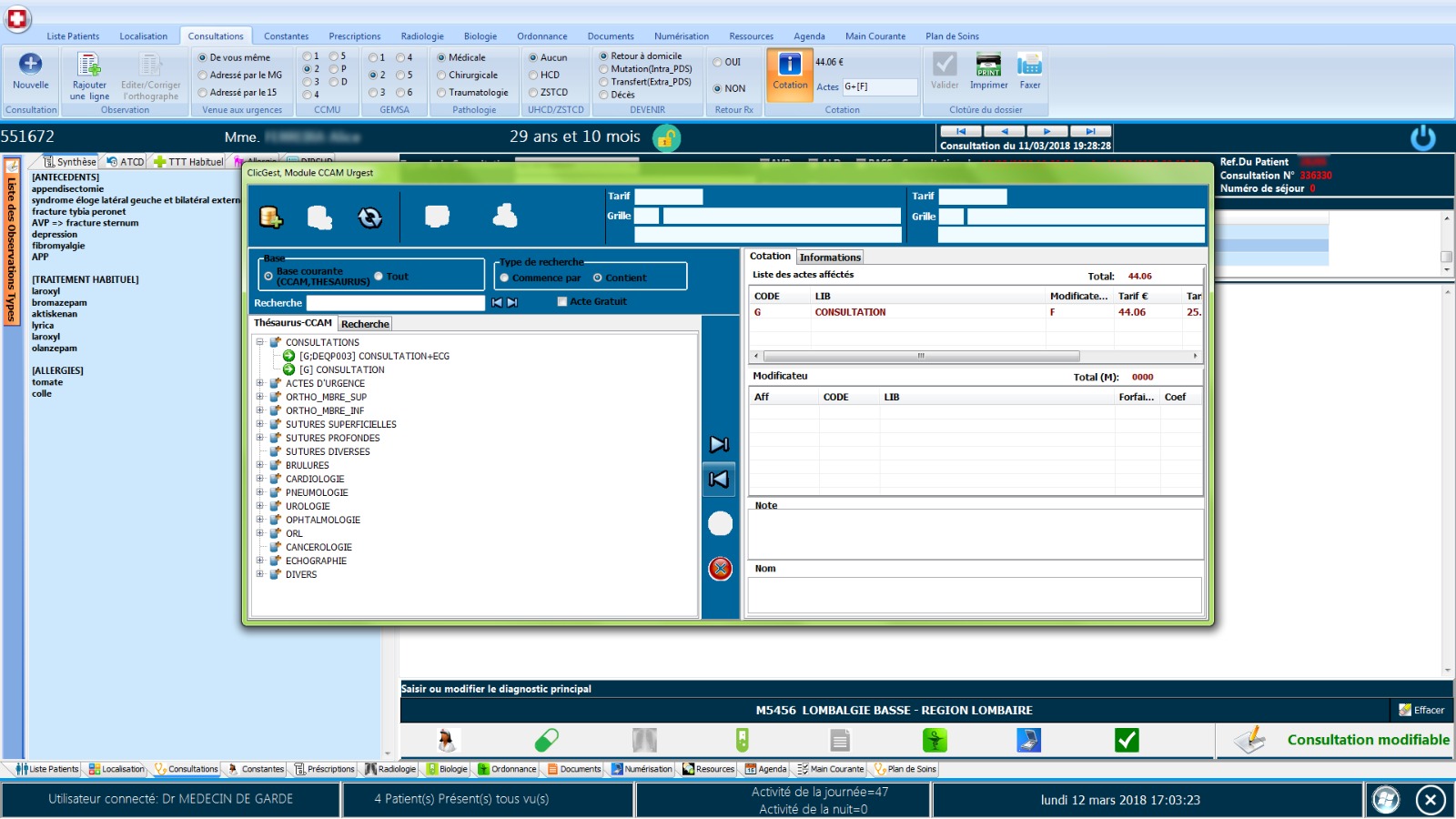The image size is (1456, 819).
Task: Tick the Acte Gratuit checkbox
Action: pos(561,301)
